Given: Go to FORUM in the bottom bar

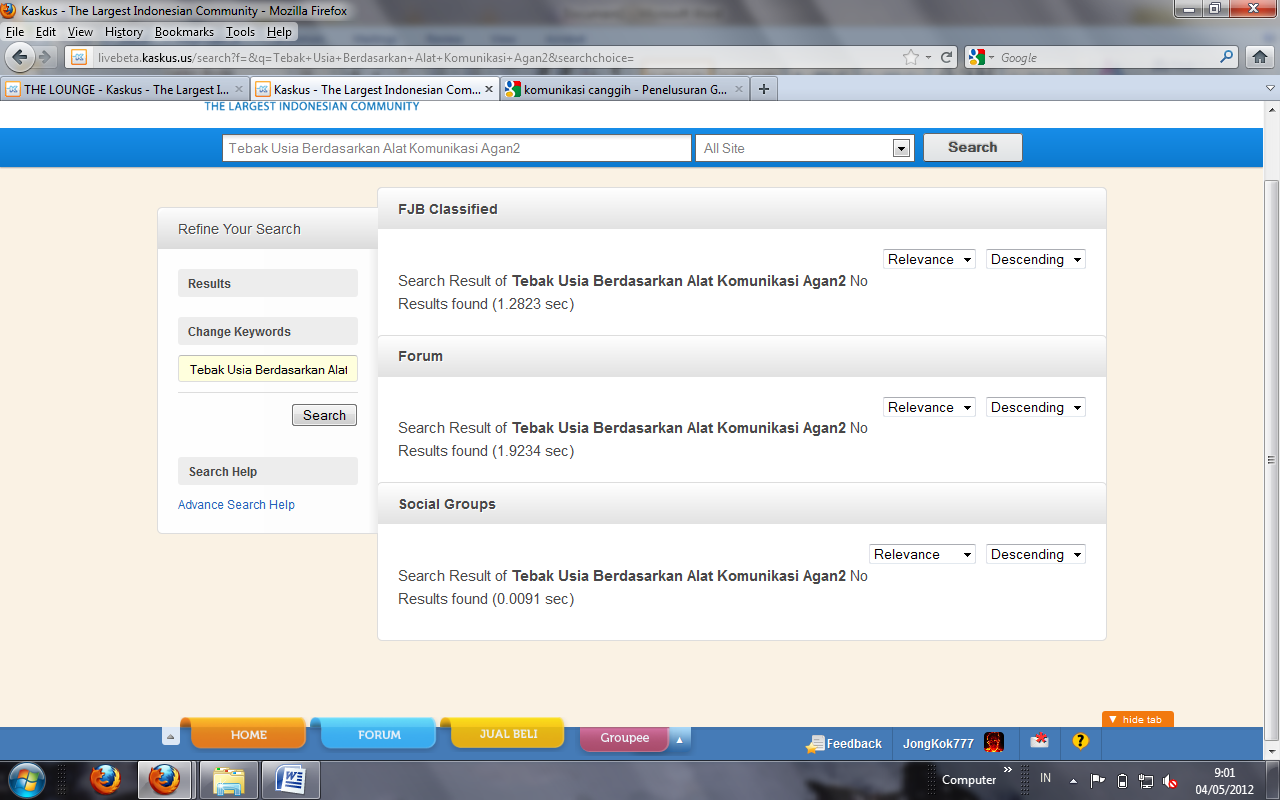Looking at the screenshot, I should click(378, 734).
